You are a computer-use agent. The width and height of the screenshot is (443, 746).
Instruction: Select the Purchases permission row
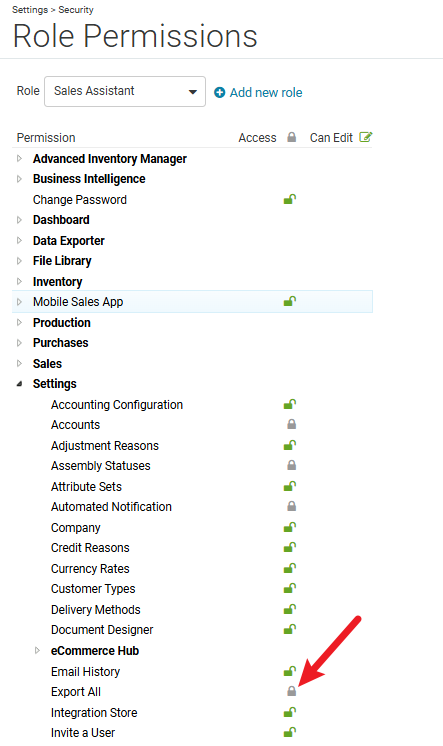point(192,343)
